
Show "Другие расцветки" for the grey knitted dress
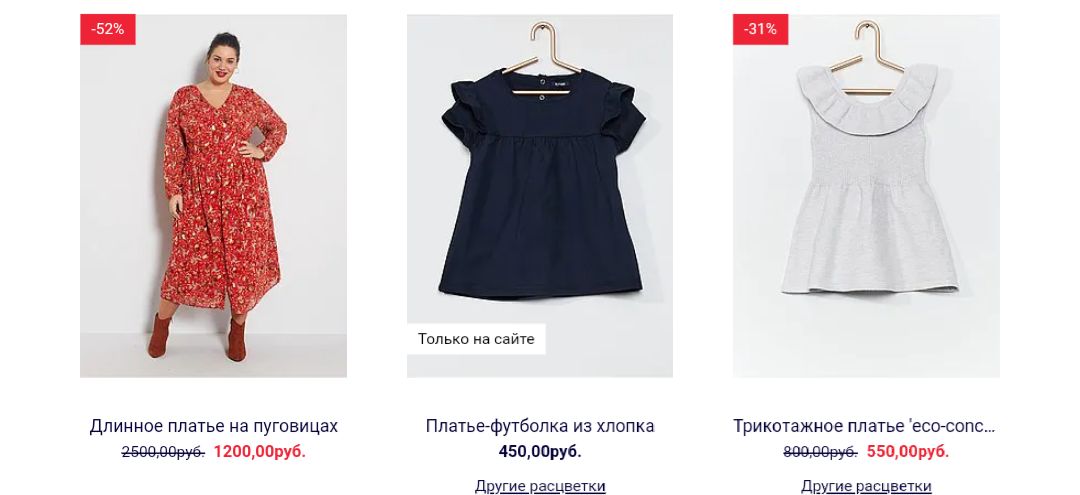(866, 486)
